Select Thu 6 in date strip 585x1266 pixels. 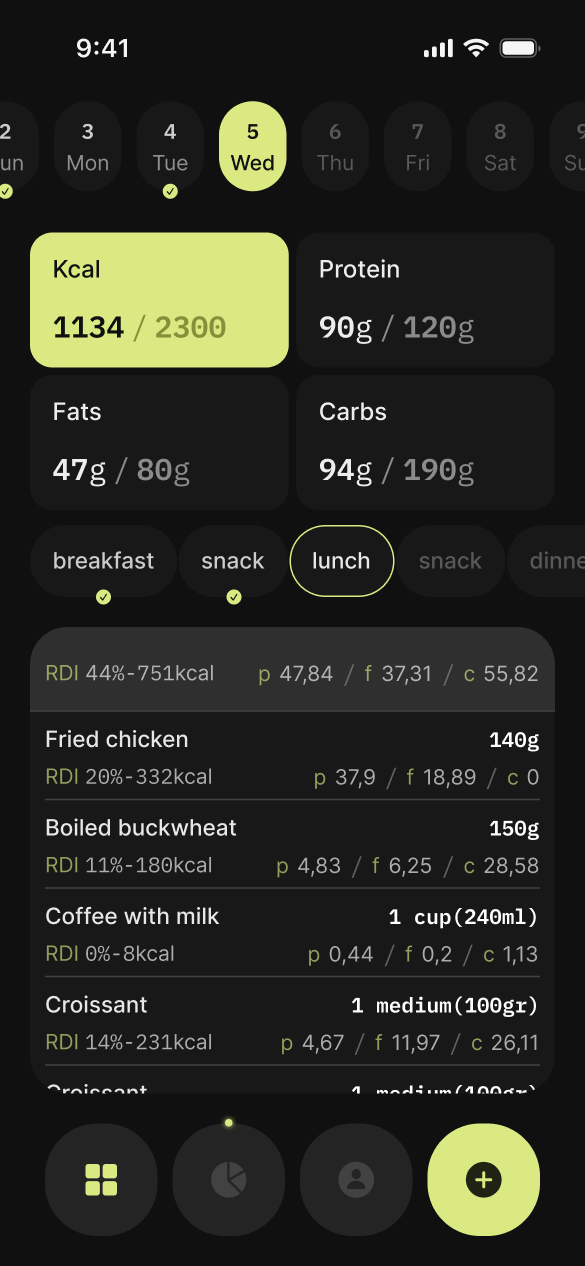335,146
